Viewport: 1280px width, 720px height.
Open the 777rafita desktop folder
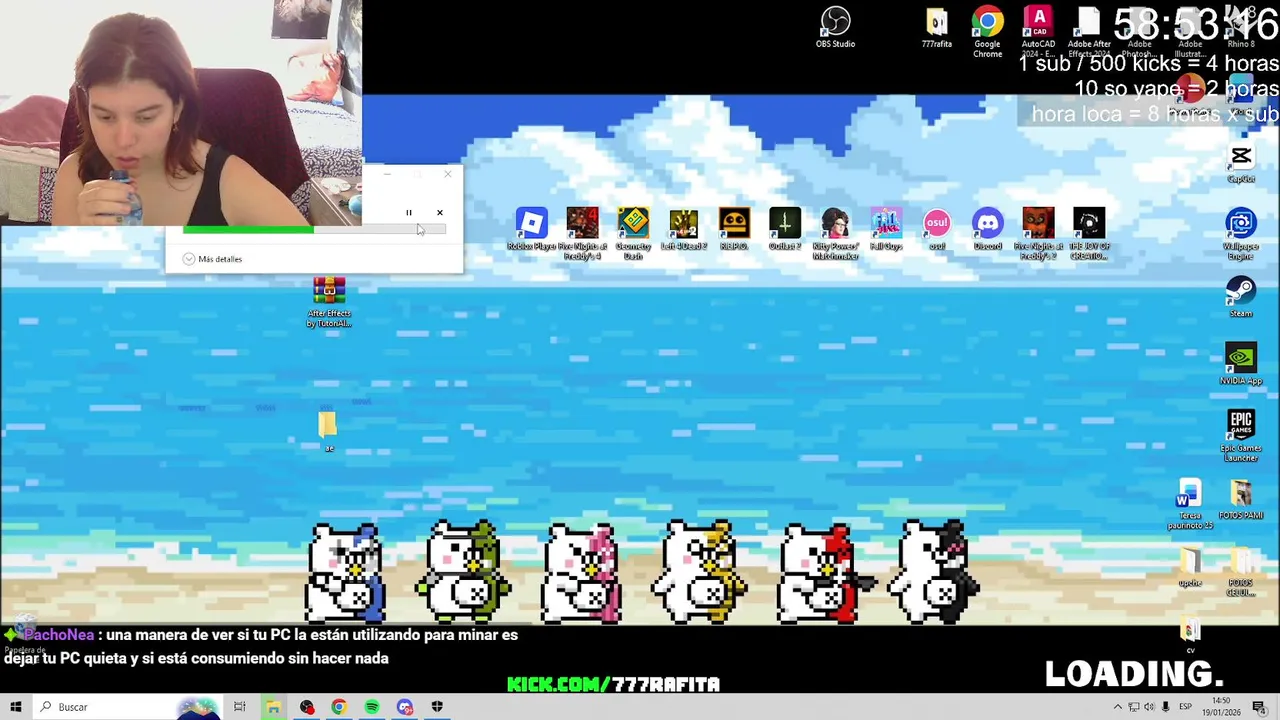[x=937, y=28]
